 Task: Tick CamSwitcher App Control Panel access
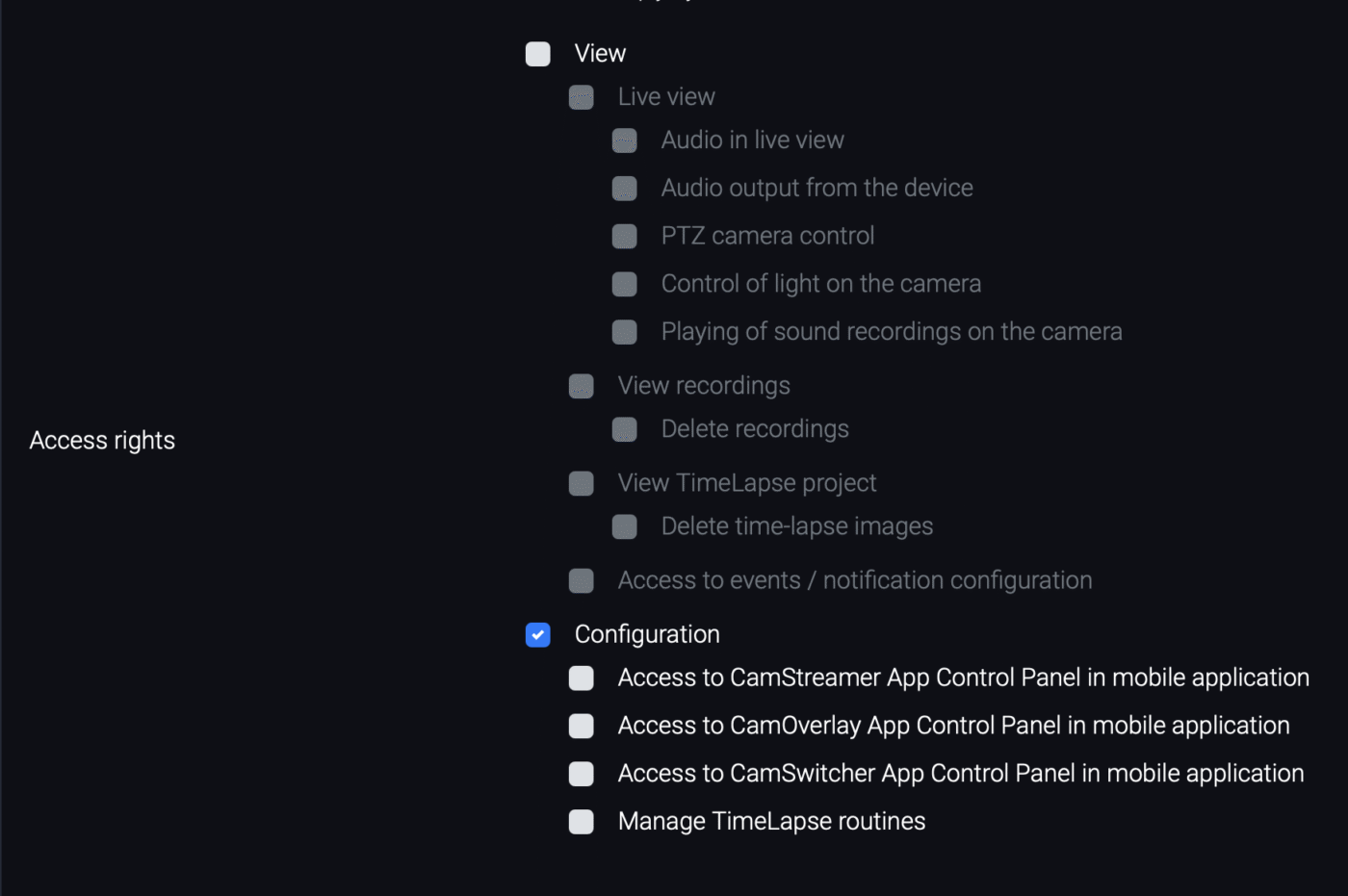click(x=582, y=774)
